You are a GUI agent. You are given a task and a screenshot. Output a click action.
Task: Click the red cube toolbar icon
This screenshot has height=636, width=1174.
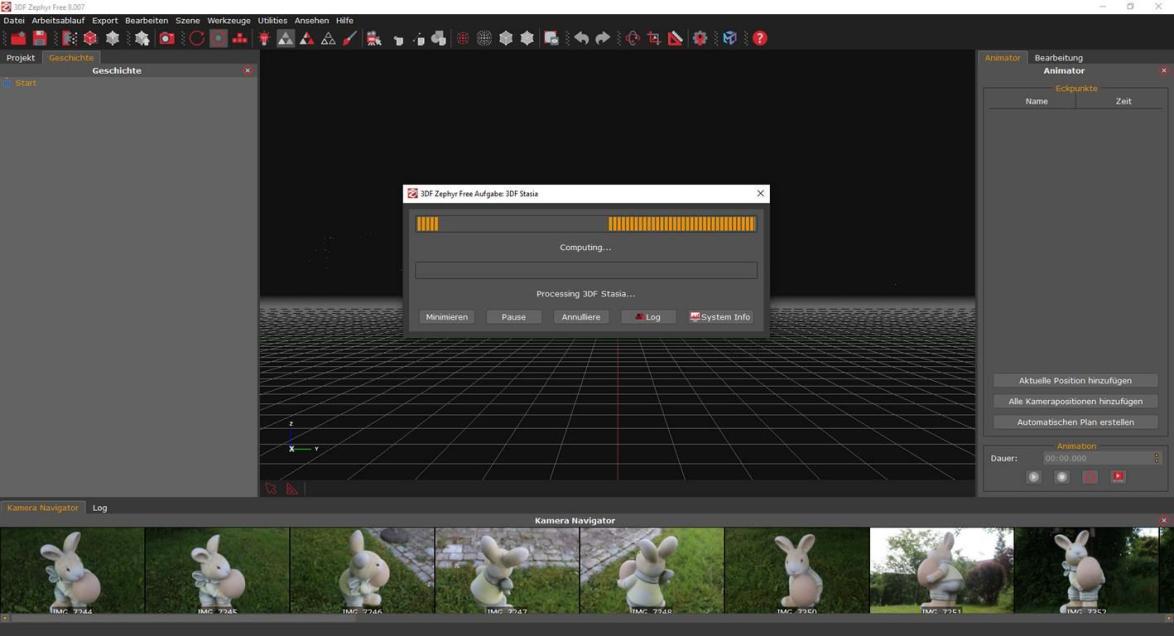click(91, 38)
